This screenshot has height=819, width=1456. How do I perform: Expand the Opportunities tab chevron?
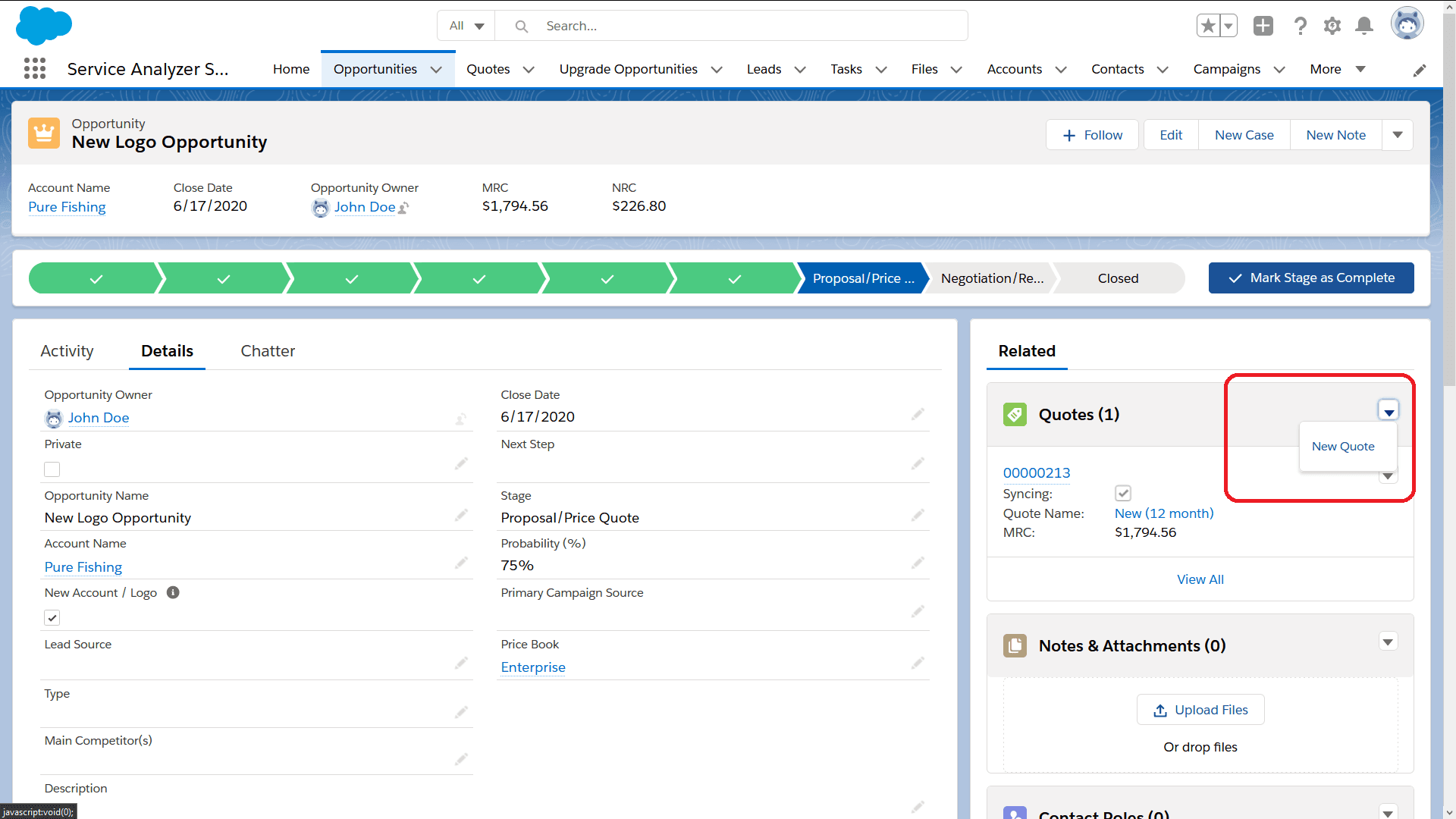(436, 70)
